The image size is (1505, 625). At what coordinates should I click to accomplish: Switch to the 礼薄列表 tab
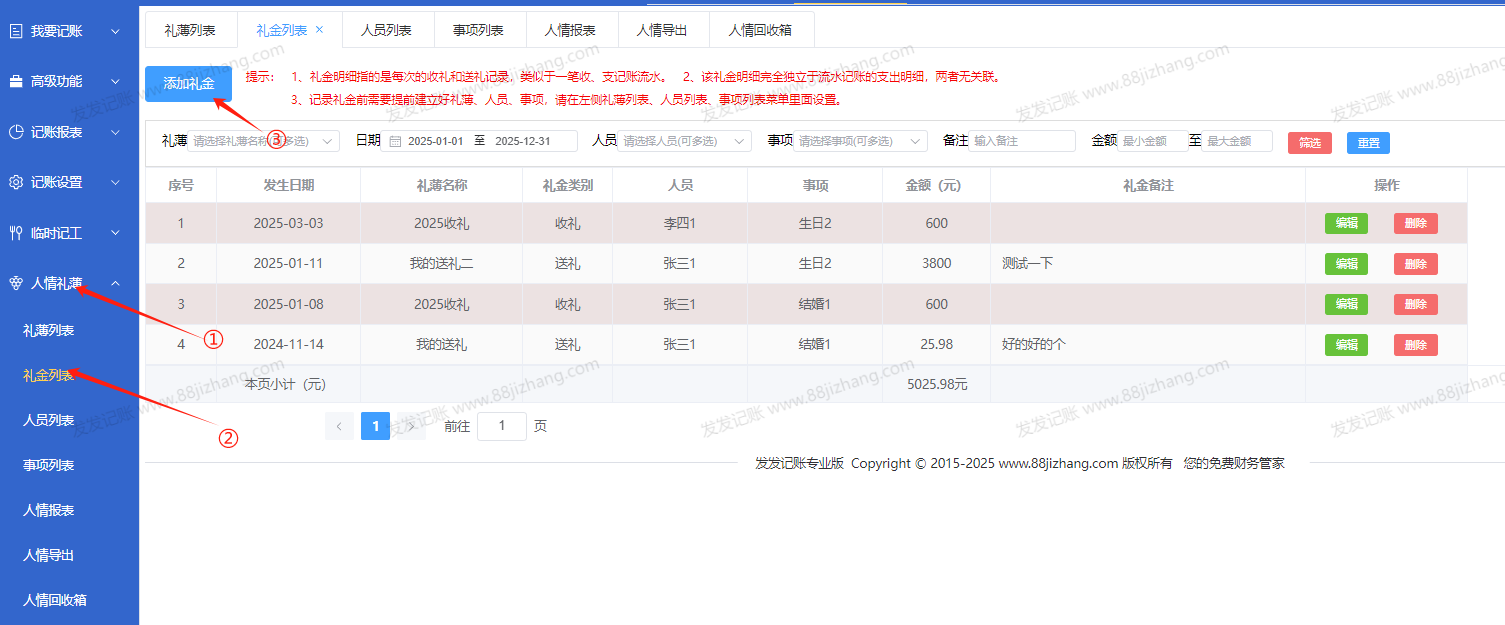190,30
